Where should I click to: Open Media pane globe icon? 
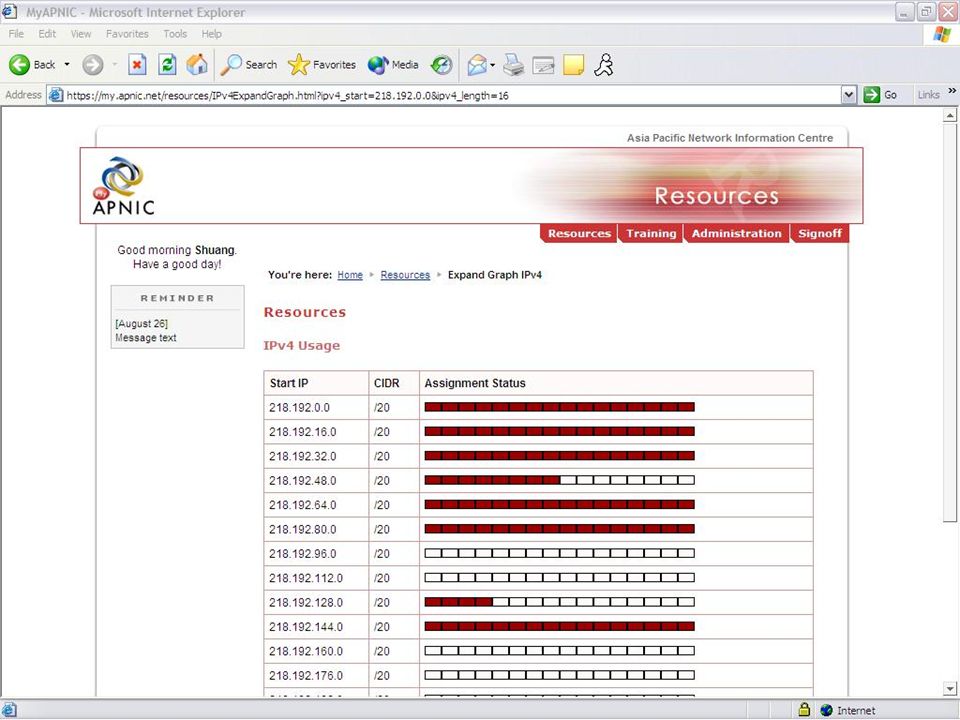(x=393, y=64)
